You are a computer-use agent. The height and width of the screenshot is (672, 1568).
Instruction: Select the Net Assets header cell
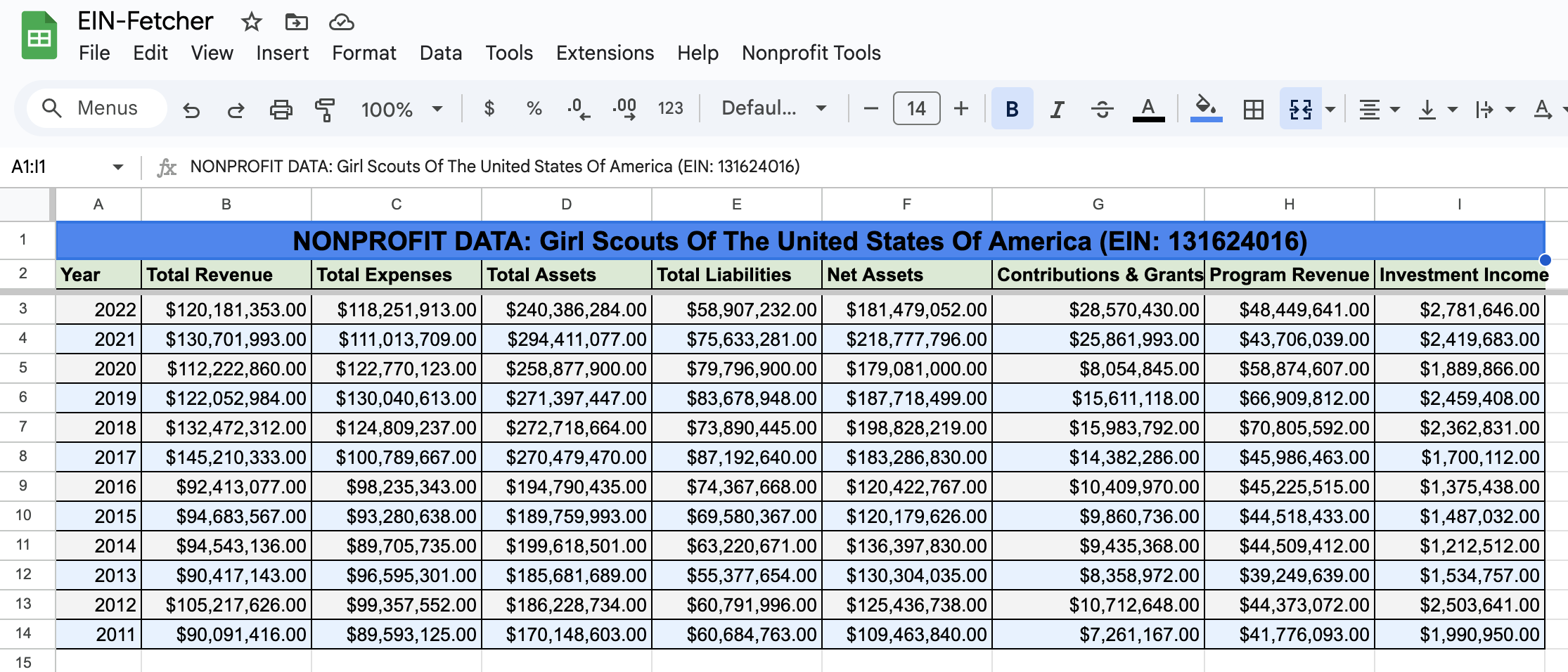pyautogui.click(x=907, y=274)
